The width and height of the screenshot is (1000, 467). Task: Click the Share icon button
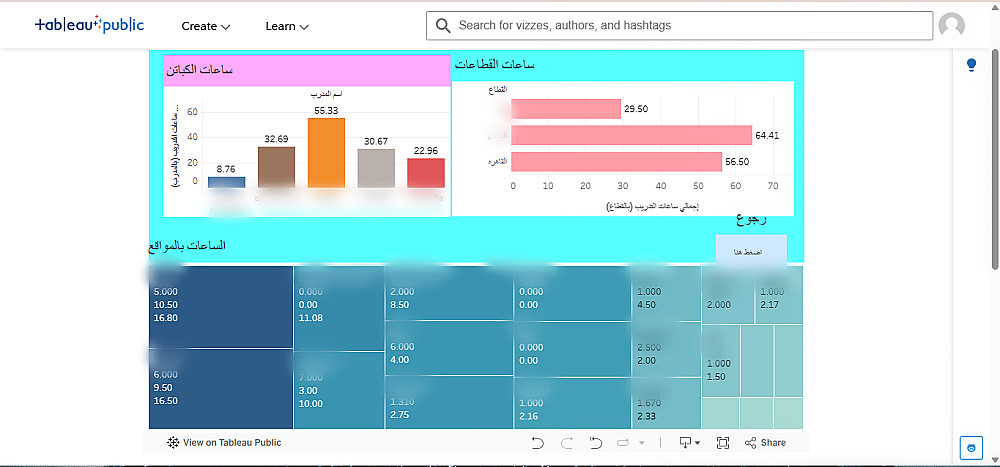point(765,443)
